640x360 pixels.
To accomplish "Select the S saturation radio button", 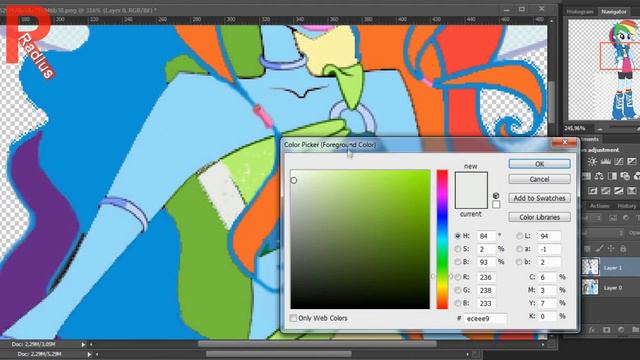I will (458, 249).
